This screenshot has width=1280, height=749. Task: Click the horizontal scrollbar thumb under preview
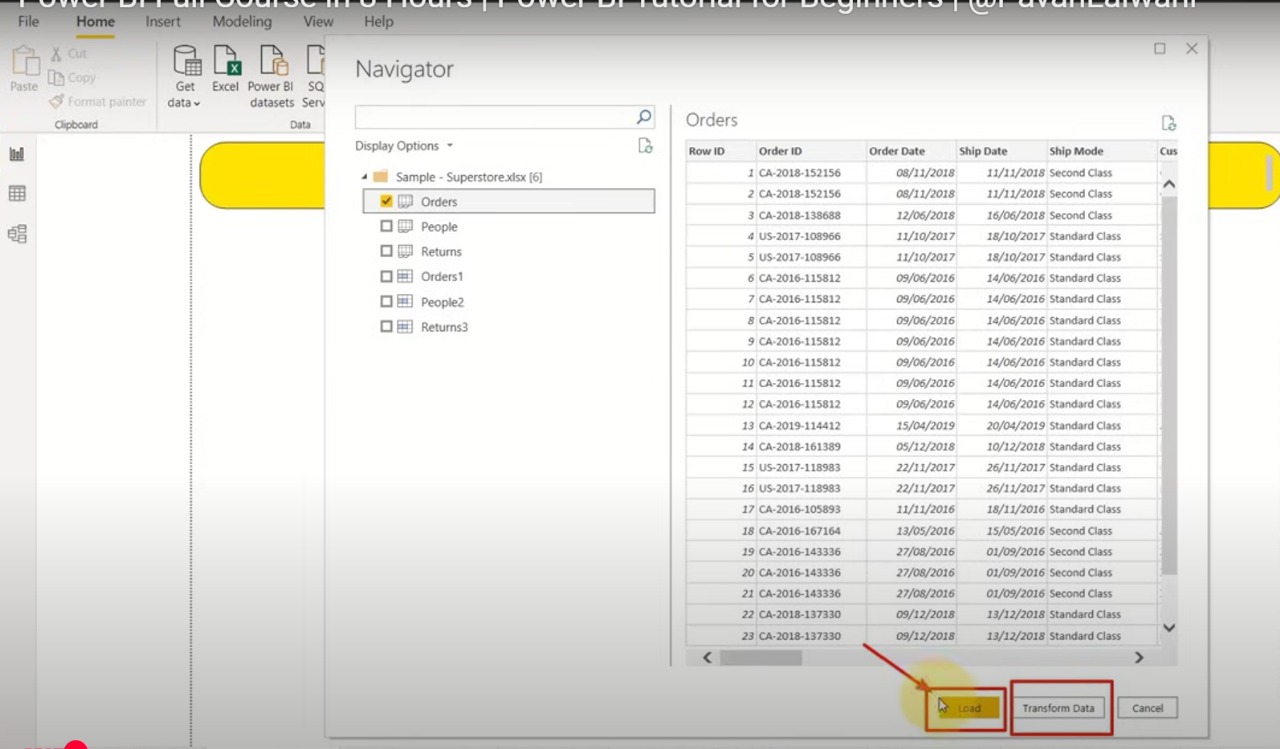[760, 657]
